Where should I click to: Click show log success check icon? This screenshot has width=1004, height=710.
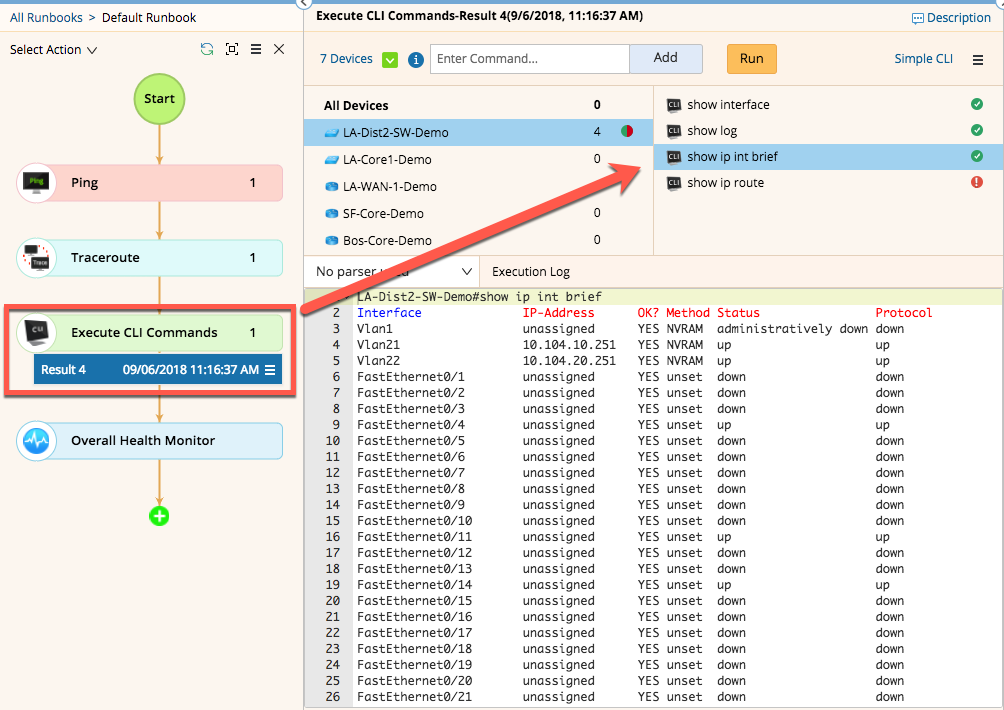pyautogui.click(x=976, y=130)
